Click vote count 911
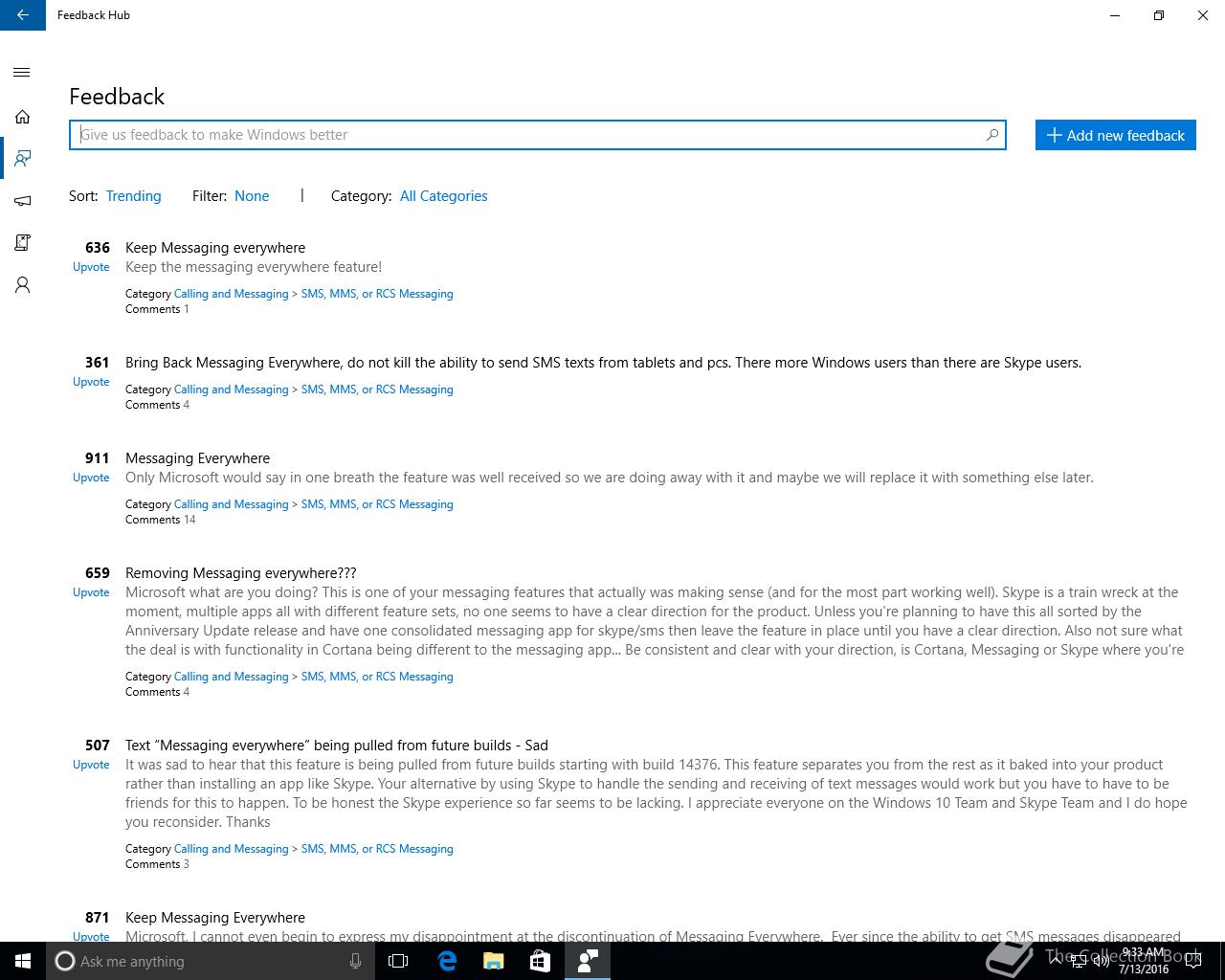This screenshot has width=1225, height=980. point(97,458)
